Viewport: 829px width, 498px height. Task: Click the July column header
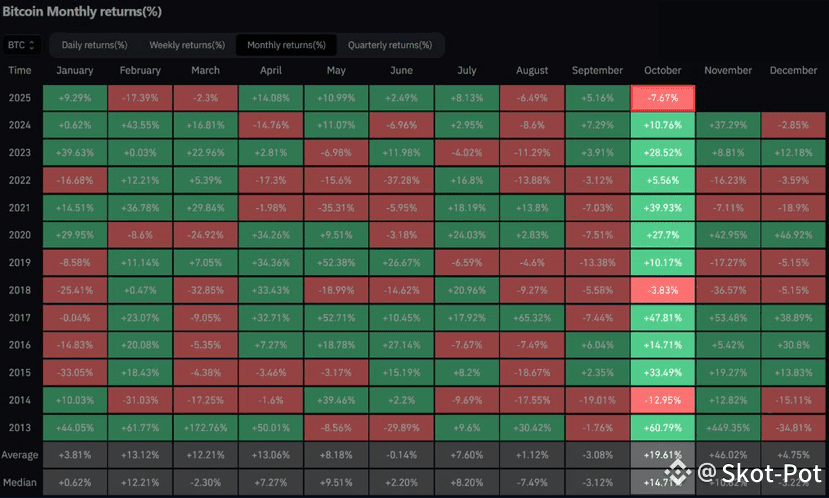point(467,70)
